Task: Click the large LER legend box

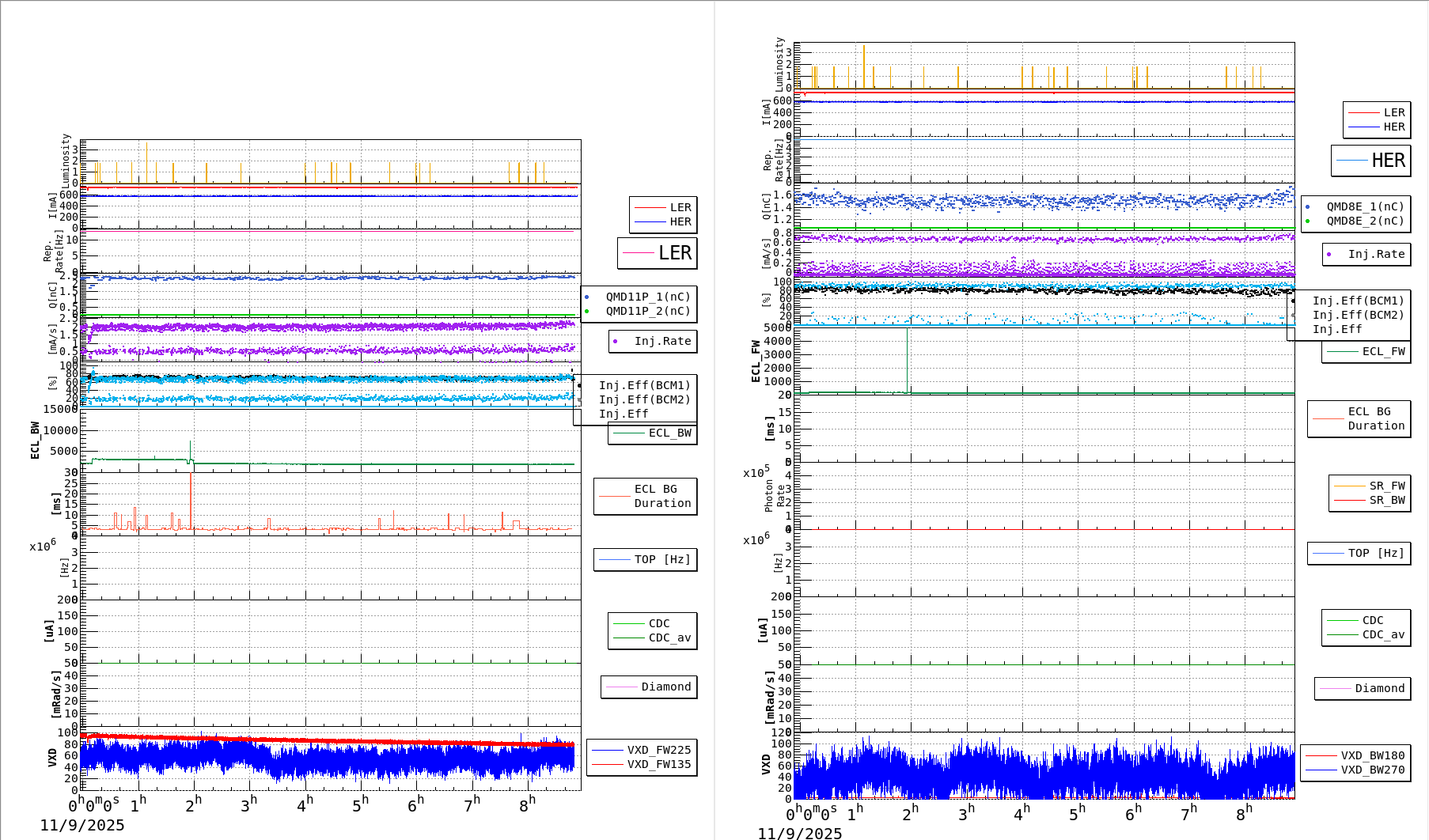Action: coord(657,253)
